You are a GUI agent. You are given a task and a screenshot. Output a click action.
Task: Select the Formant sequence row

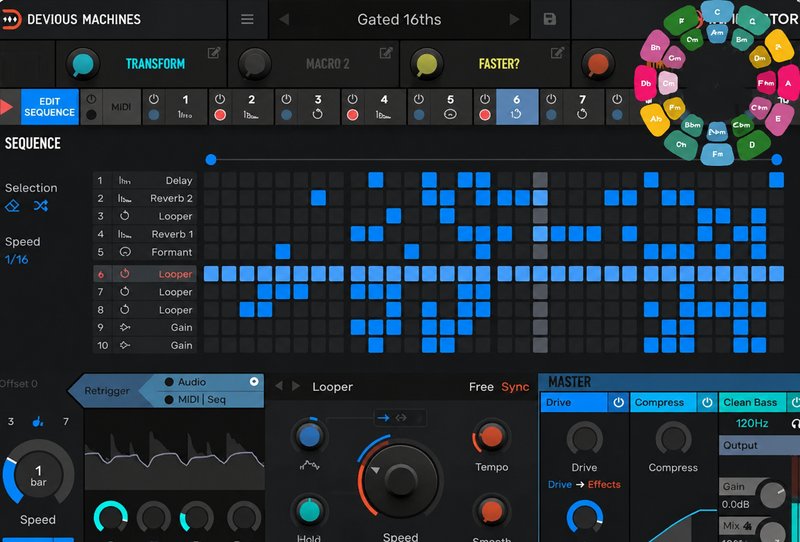click(x=145, y=252)
